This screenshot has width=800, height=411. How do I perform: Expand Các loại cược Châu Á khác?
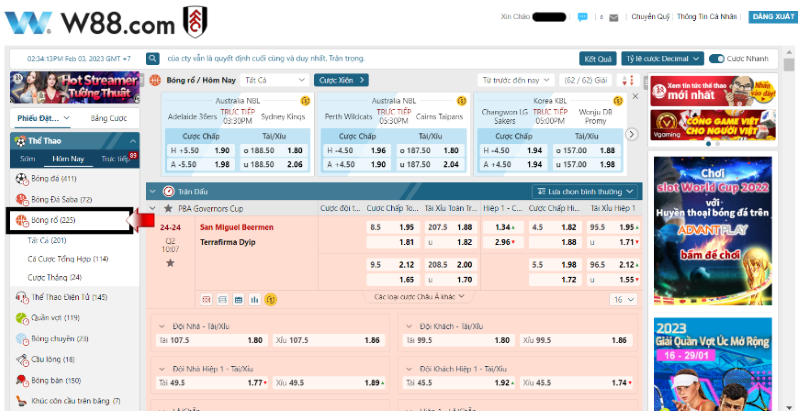[419, 296]
